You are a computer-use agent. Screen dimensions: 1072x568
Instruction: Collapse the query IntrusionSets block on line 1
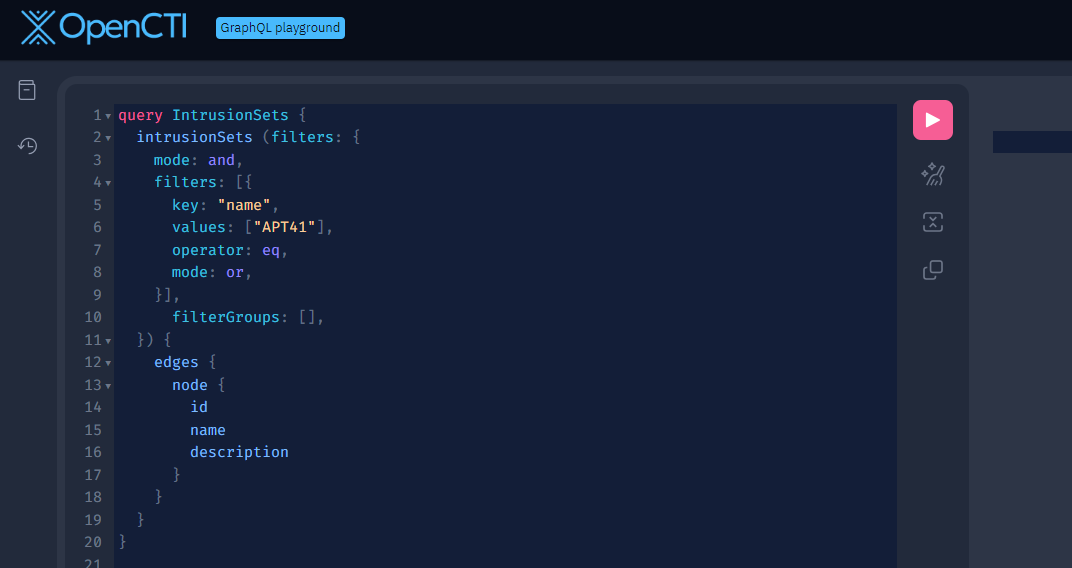(108, 116)
